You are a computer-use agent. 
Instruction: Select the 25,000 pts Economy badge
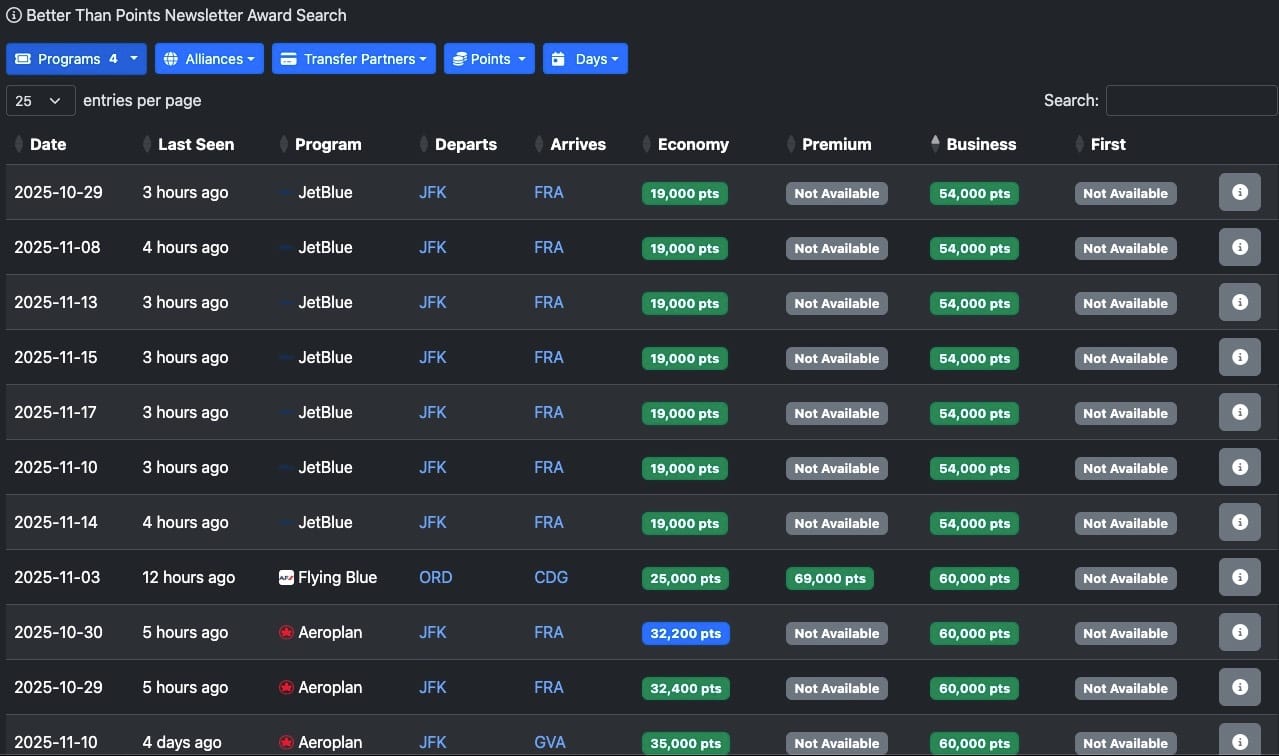[685, 578]
